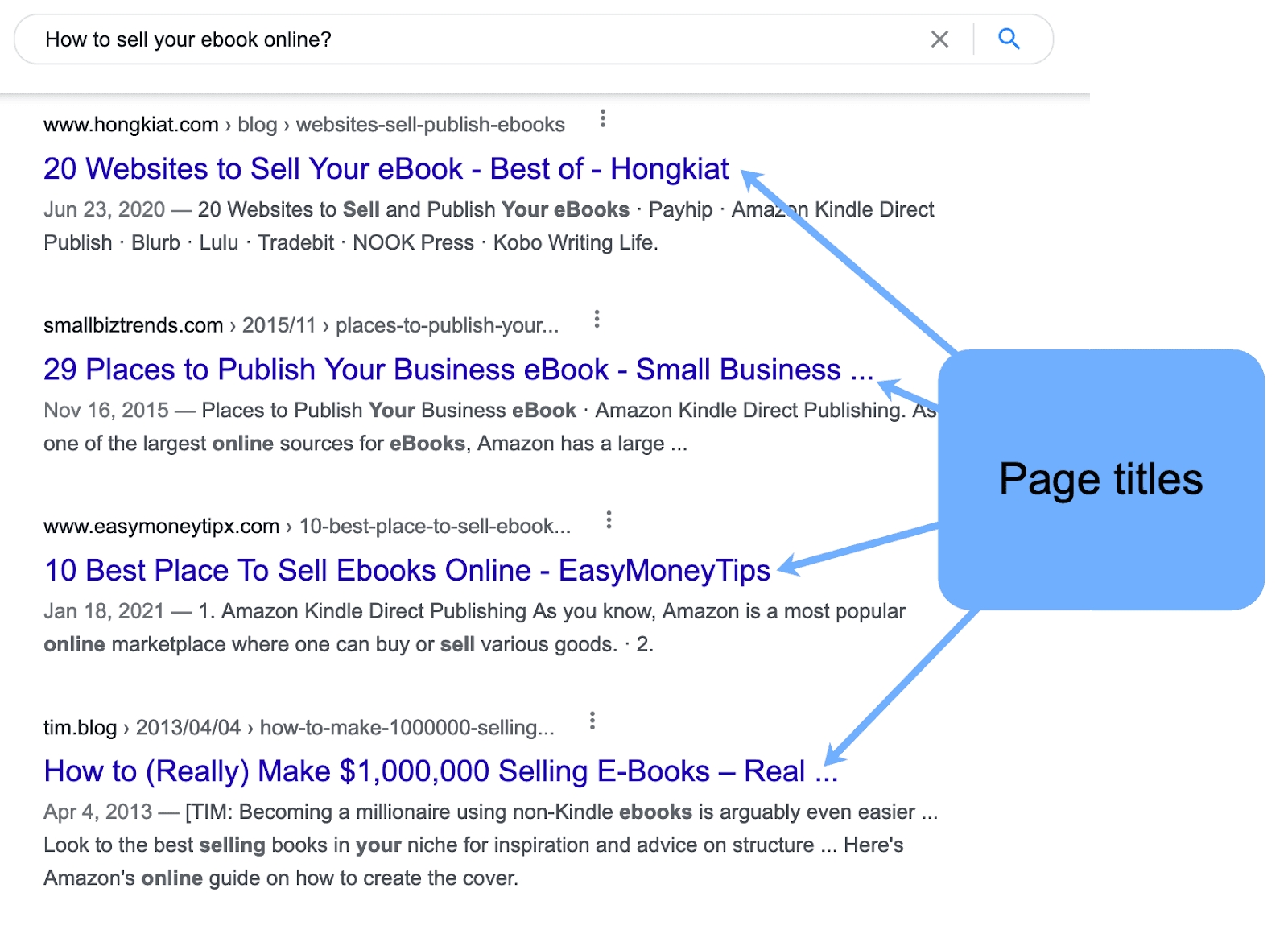Click the 'websites-sell-publish-ebooks' breadcrumb segment

coord(430,125)
